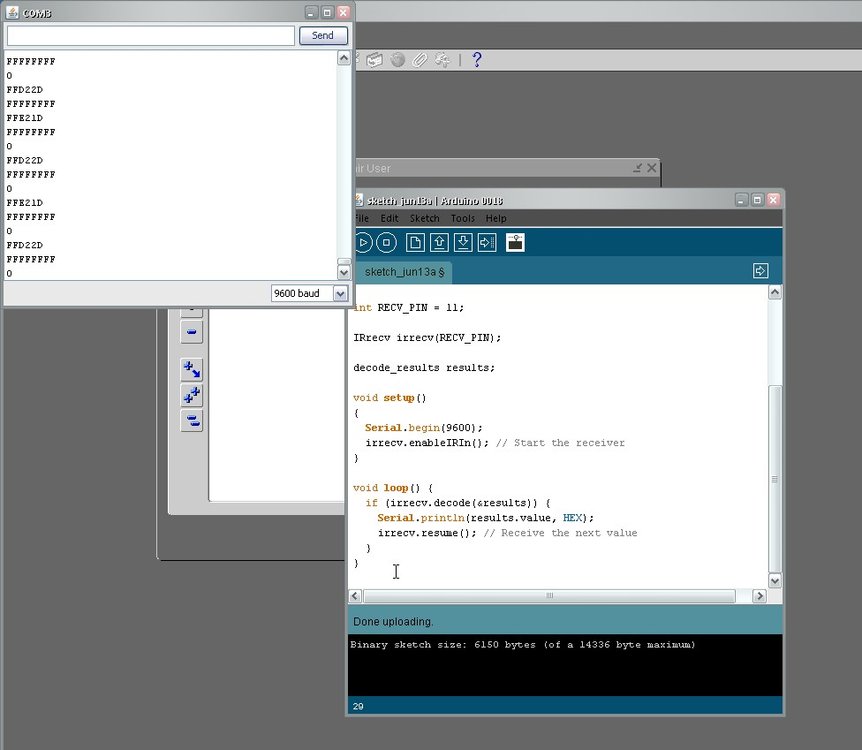
Task: Click the serial input text field
Action: tap(151, 36)
